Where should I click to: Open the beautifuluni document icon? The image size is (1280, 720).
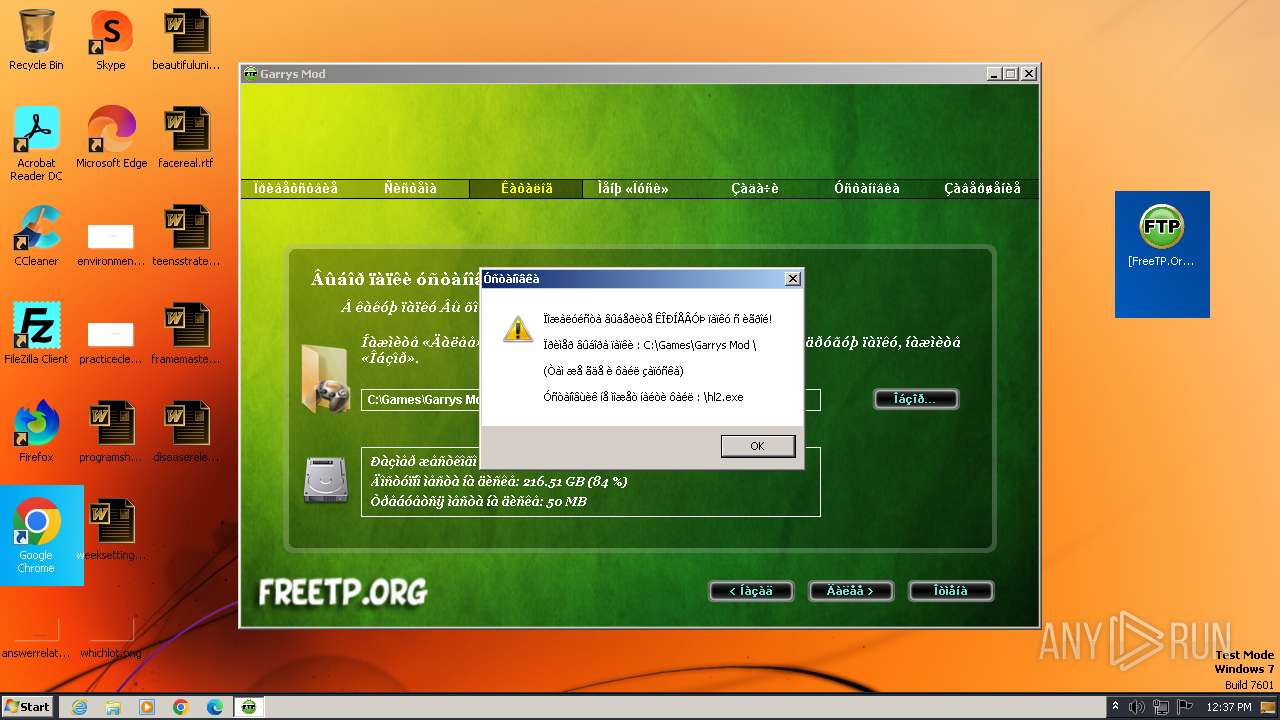(x=186, y=41)
